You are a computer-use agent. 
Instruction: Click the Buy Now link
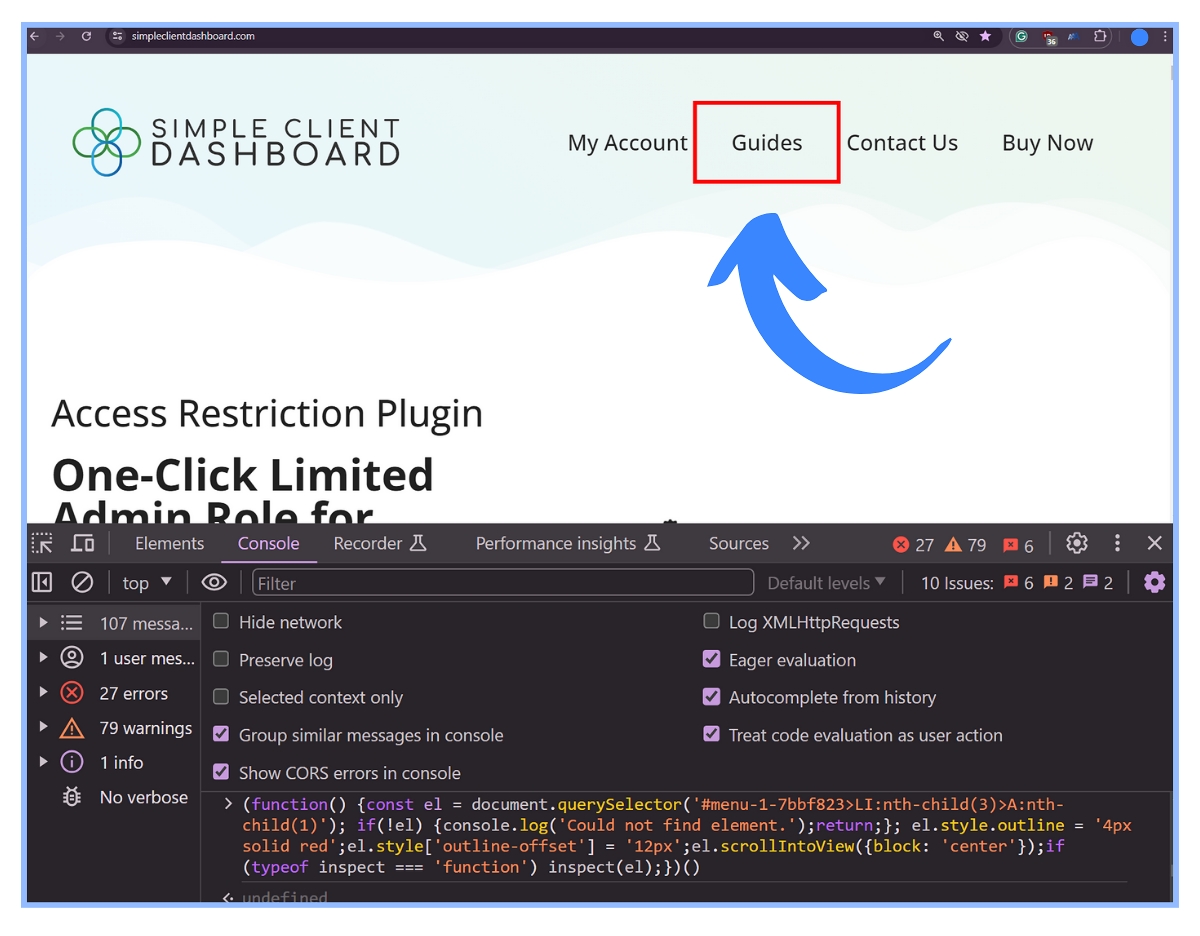coord(1048,143)
